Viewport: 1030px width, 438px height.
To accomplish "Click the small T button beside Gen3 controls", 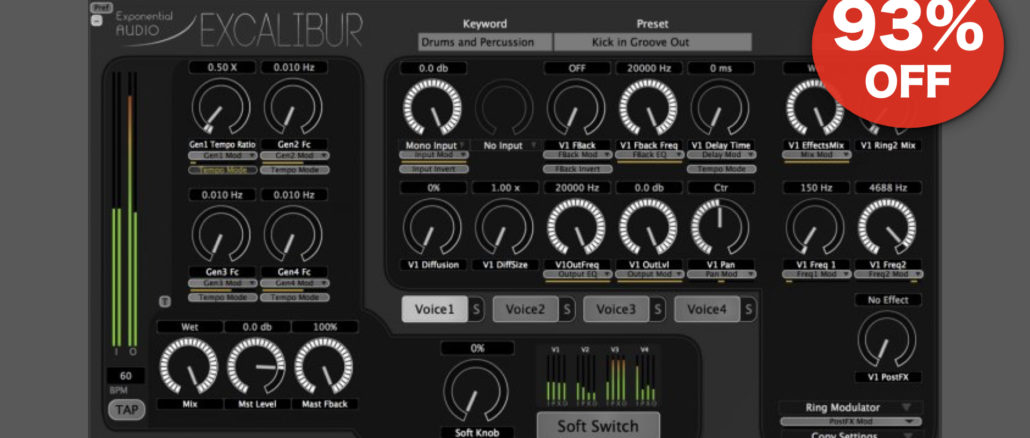I will click(164, 301).
